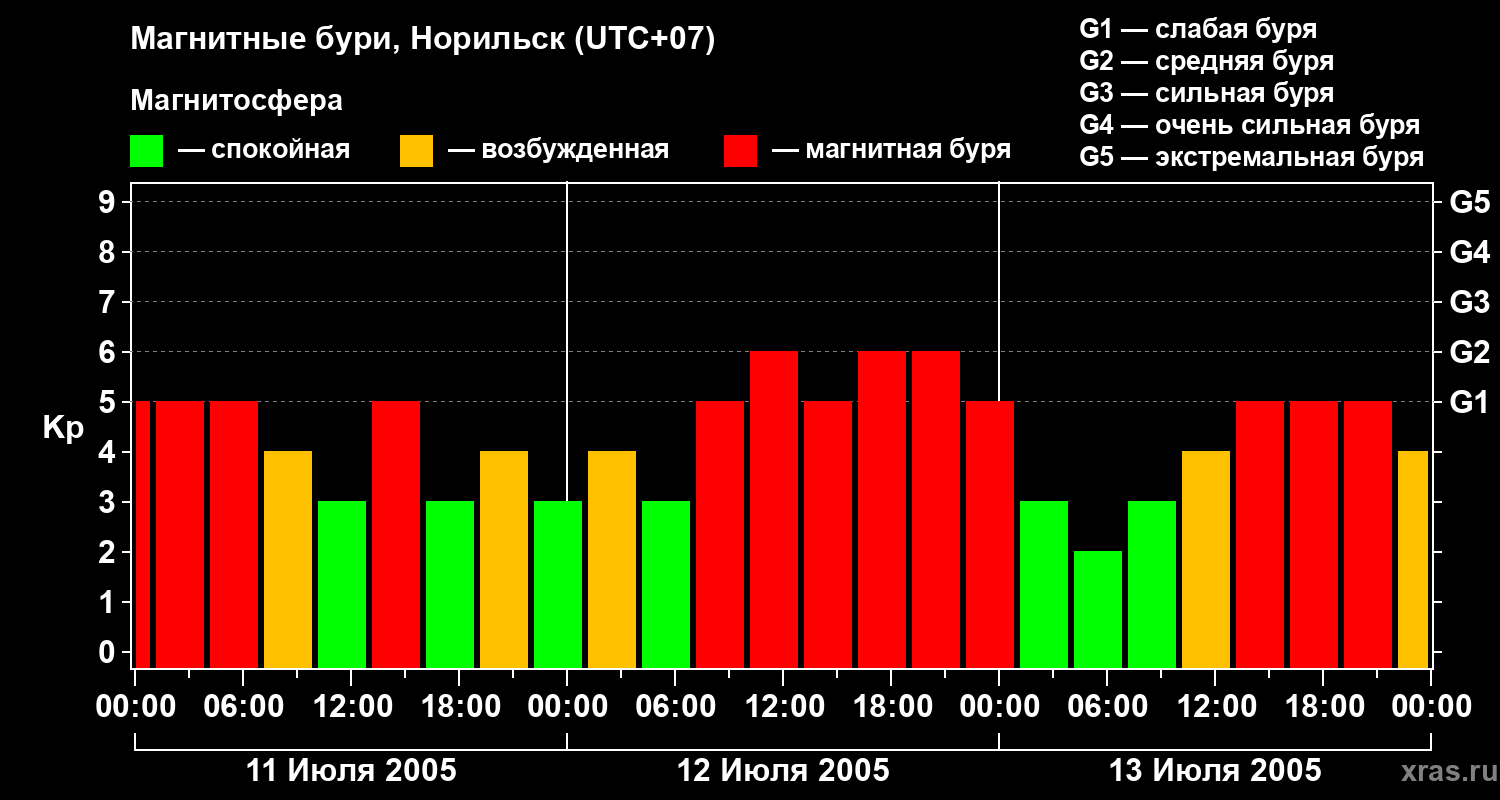The height and width of the screenshot is (800, 1500).
Task: Select the green Kp 3 bar at 06:00 on 12 July
Action: [x=666, y=584]
